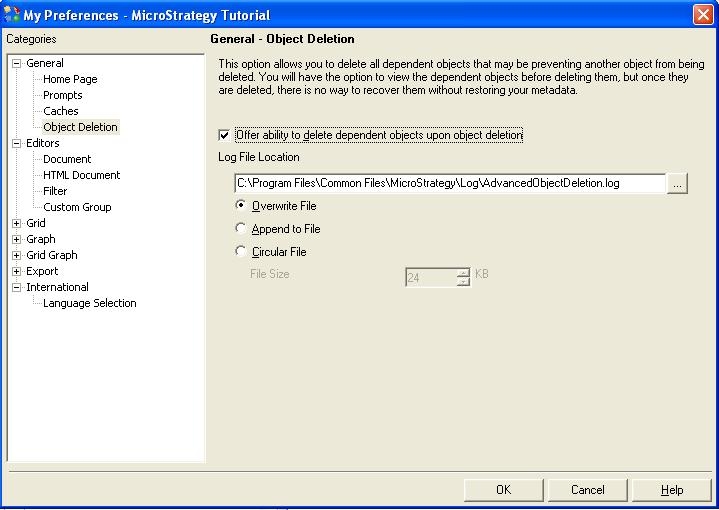719x510 pixels.
Task: Select the Circular File radio button
Action: 240,252
